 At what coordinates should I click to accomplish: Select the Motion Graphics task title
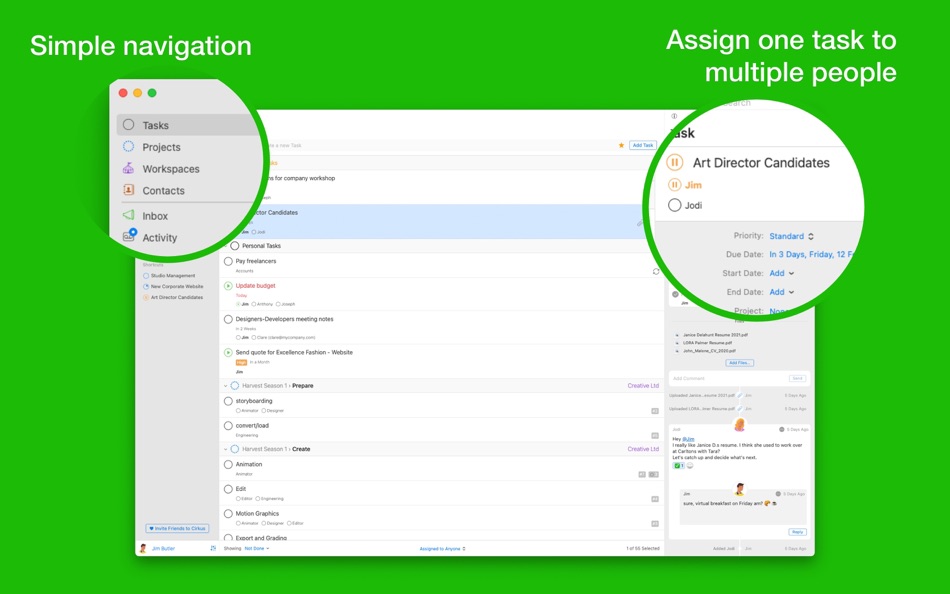257,513
